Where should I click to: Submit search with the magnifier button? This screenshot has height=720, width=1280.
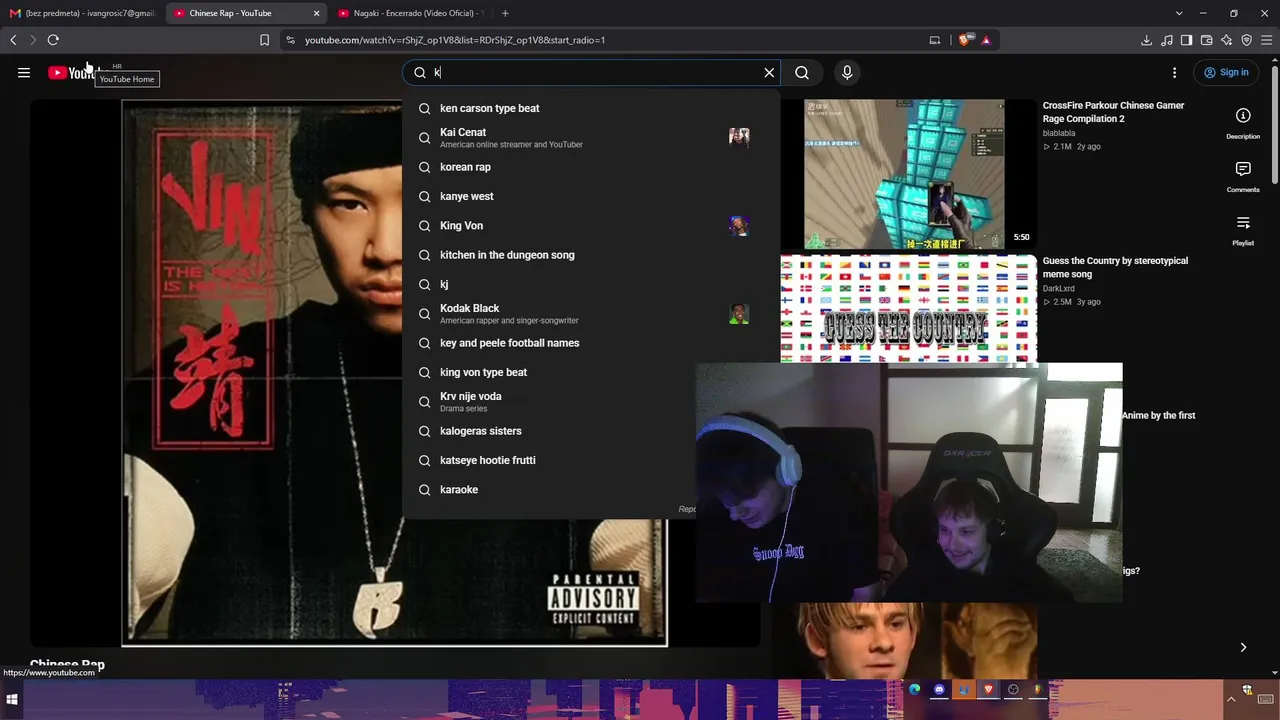tap(802, 72)
